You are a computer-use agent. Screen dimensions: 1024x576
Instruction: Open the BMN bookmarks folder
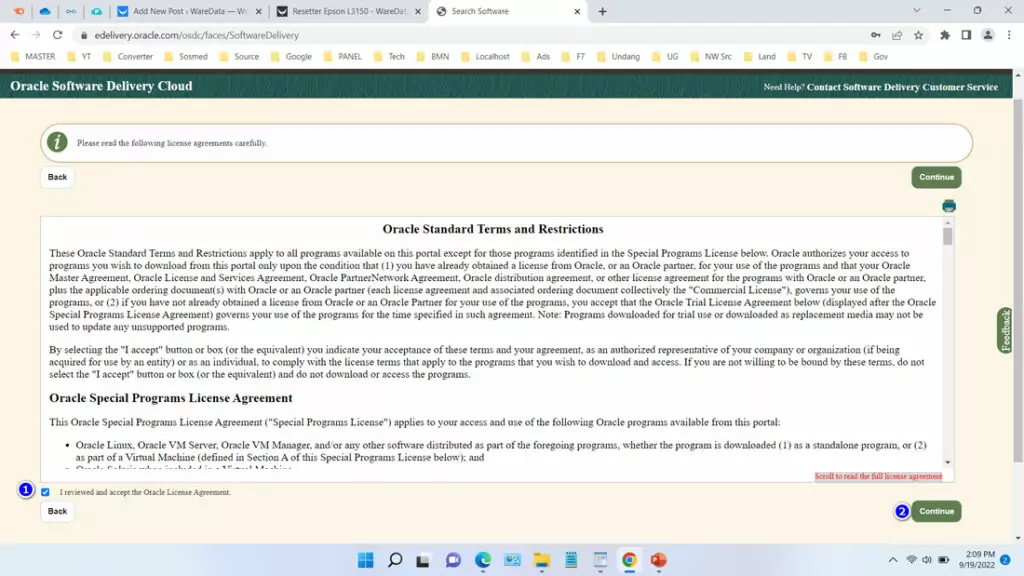tap(433, 57)
